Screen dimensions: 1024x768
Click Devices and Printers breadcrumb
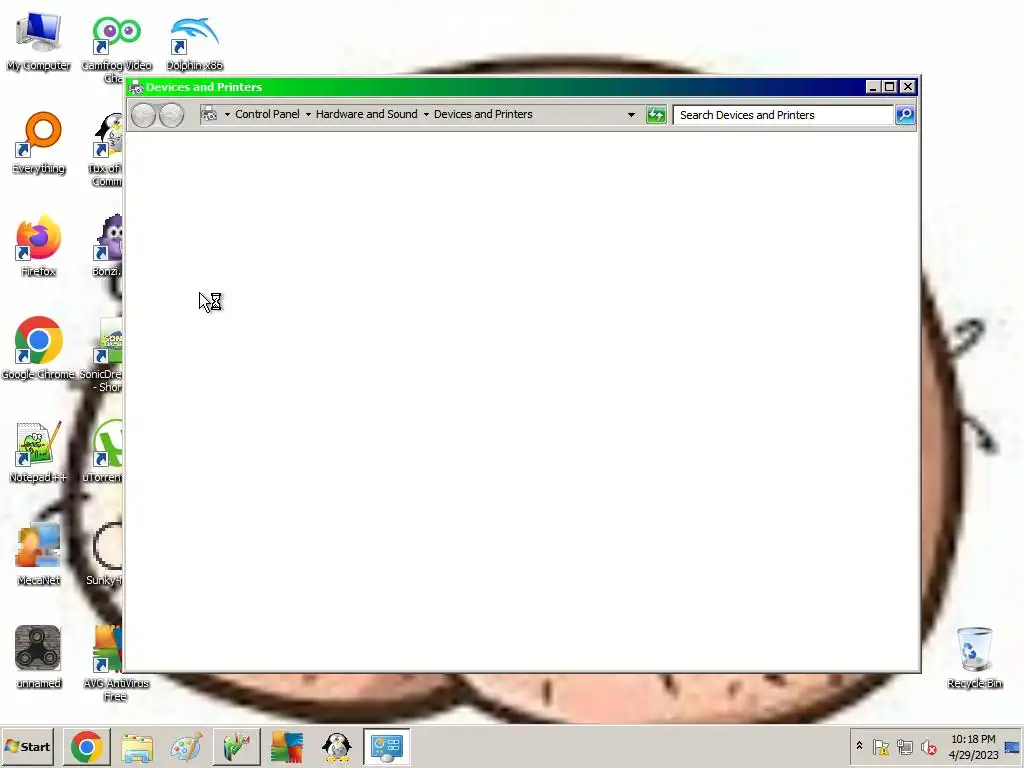point(483,114)
